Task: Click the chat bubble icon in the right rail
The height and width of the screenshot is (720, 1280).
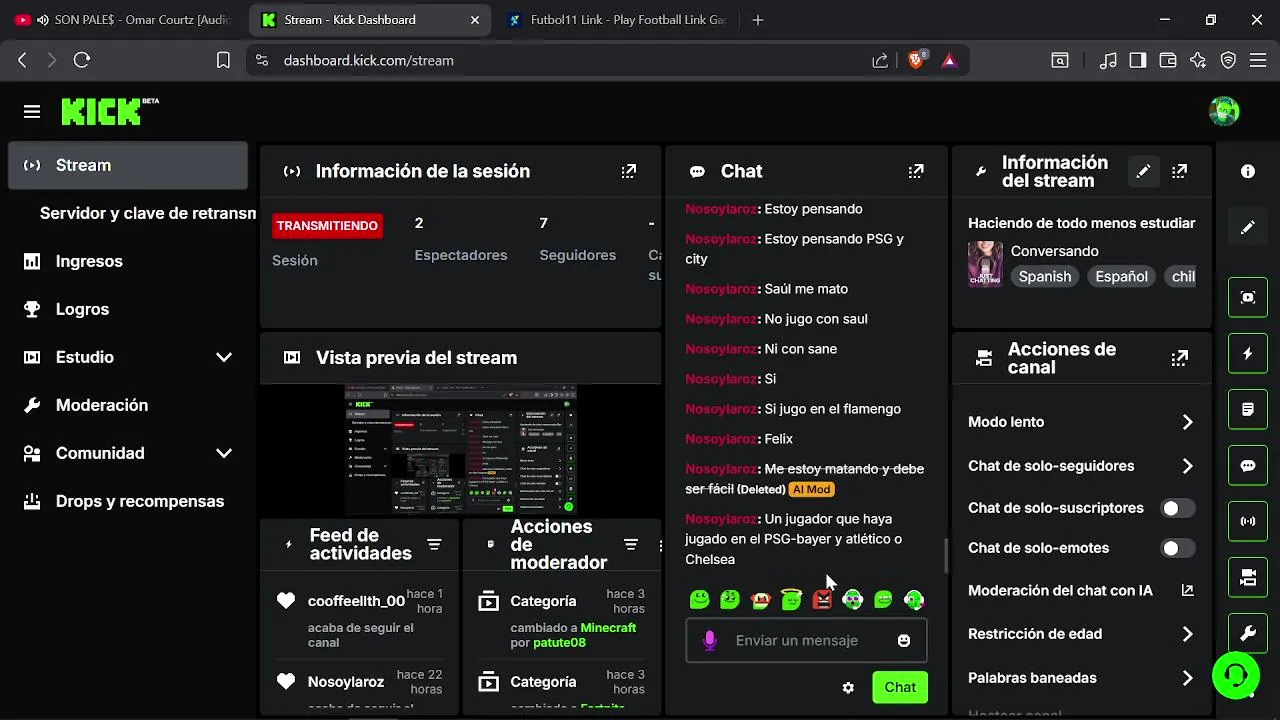Action: click(x=1247, y=465)
